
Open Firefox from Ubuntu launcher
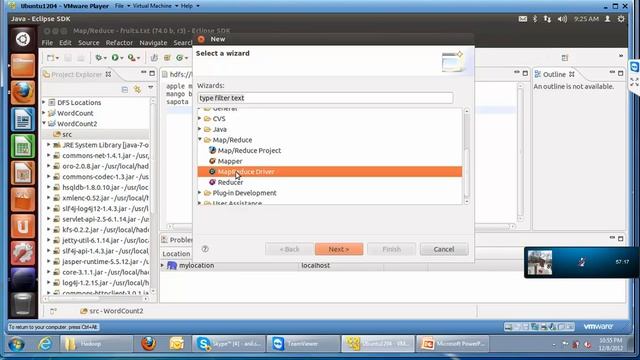coord(23,92)
